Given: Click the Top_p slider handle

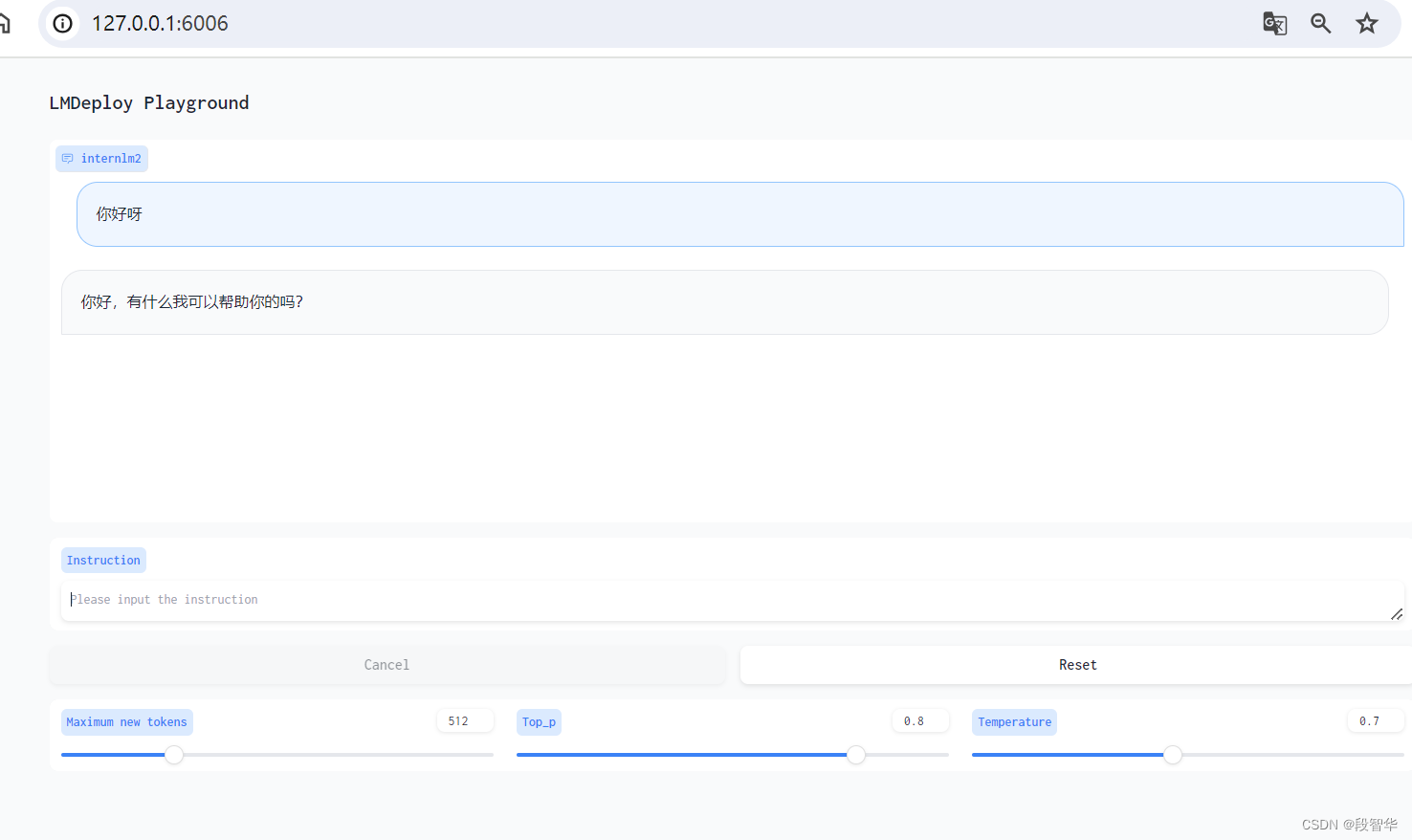Looking at the screenshot, I should [856, 755].
